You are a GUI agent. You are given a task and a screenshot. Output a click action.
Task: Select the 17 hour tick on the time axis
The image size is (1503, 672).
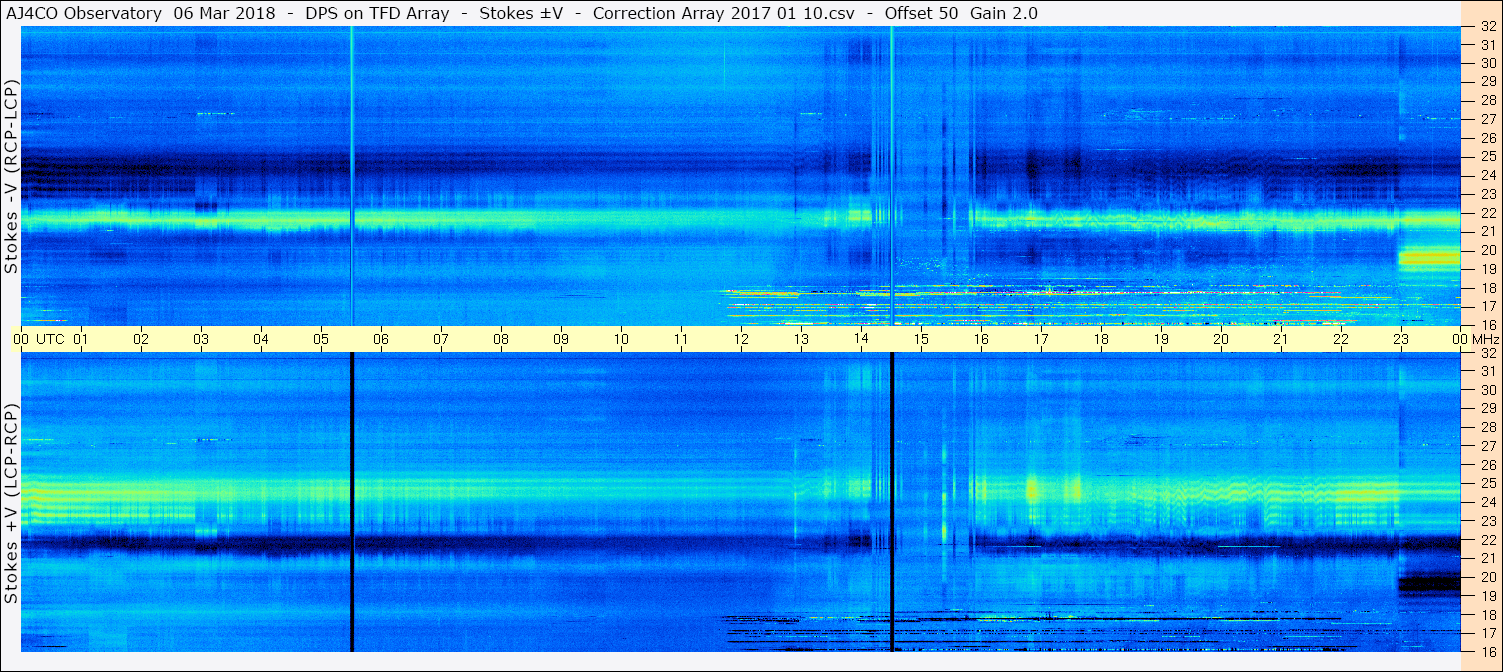[x=1041, y=339]
